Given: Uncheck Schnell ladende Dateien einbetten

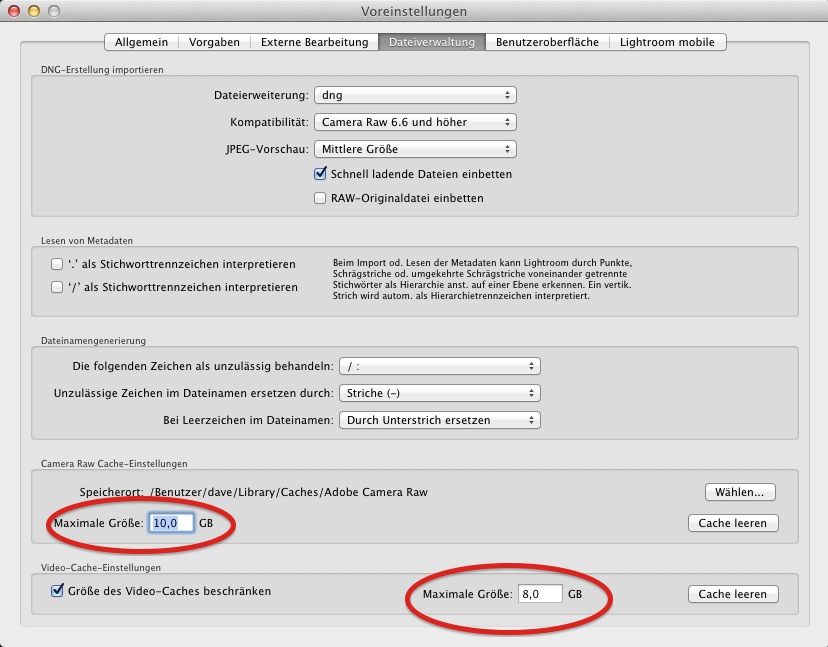Looking at the screenshot, I should 321,174.
